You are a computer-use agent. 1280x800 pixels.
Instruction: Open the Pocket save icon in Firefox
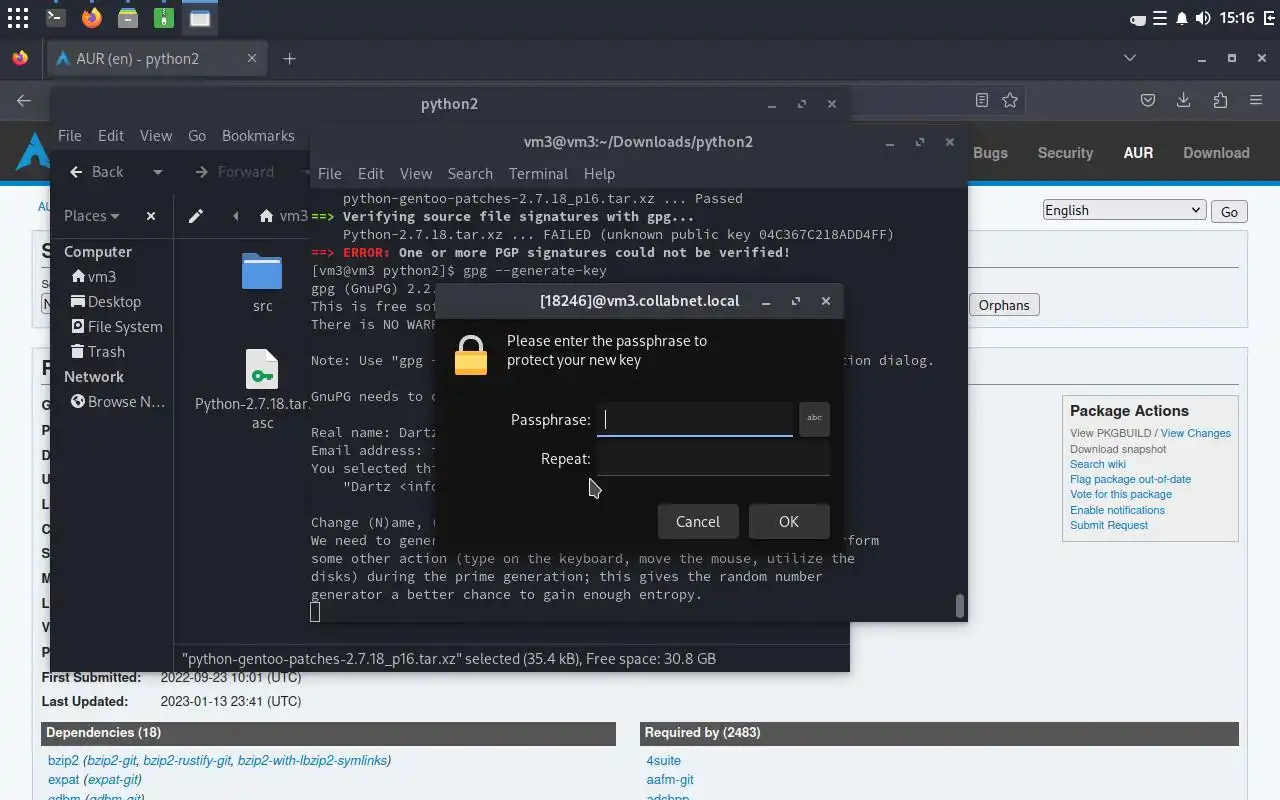1148,100
